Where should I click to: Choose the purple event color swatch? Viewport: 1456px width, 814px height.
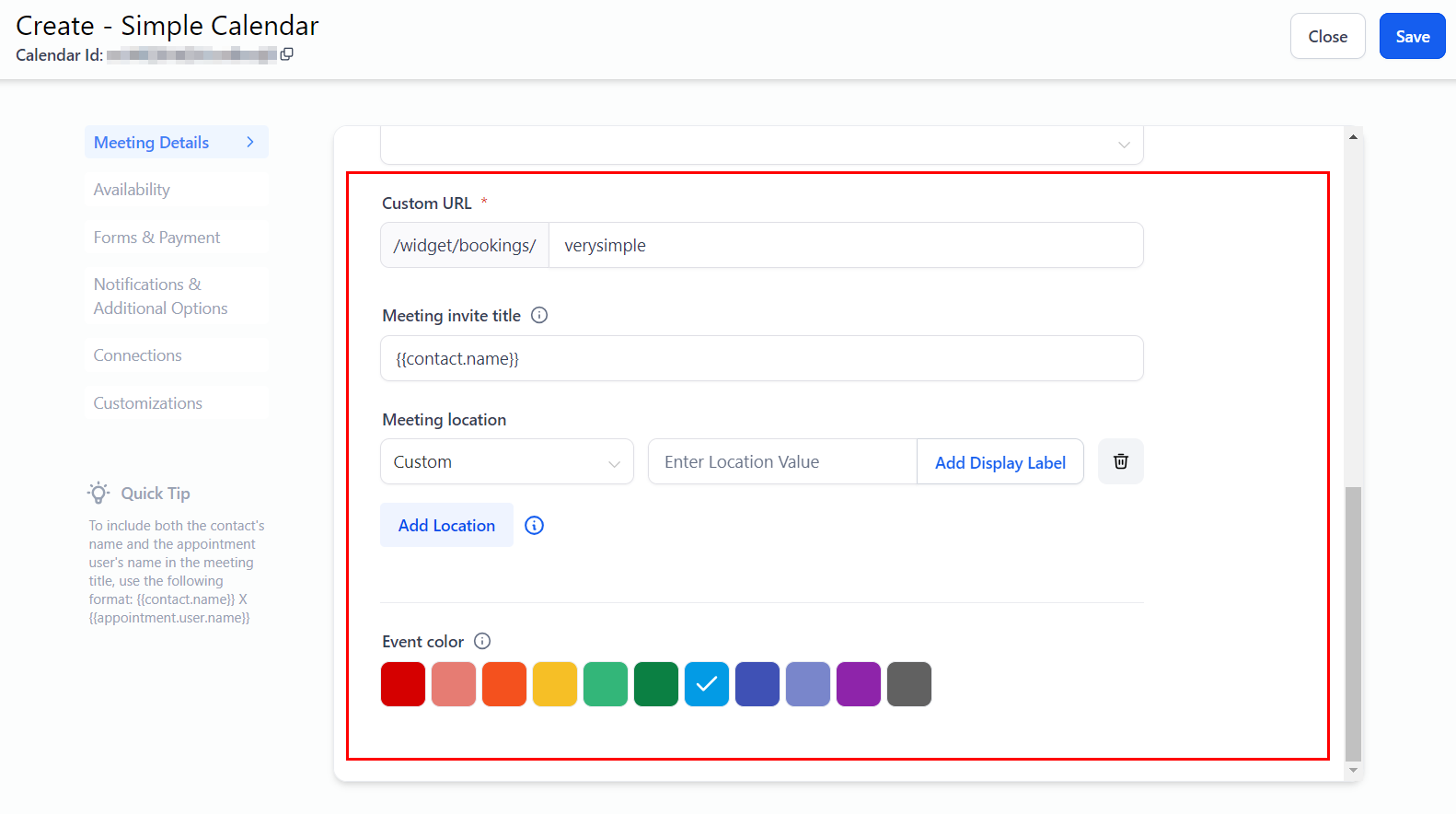tap(858, 684)
